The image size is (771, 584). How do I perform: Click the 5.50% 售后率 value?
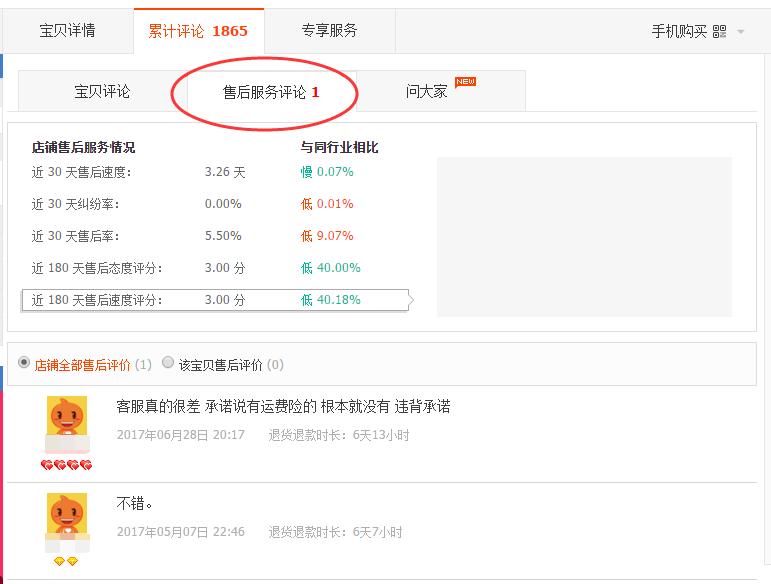(x=223, y=236)
